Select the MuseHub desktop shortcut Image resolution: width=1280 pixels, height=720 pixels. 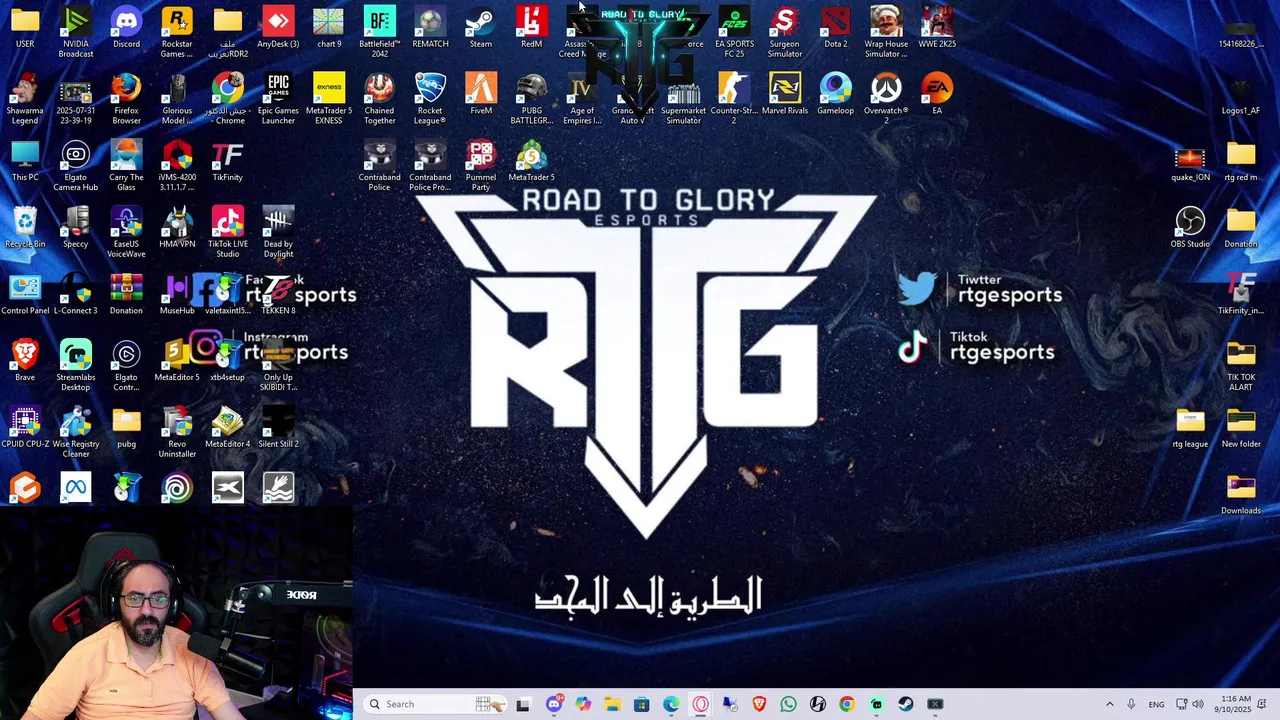tap(177, 294)
